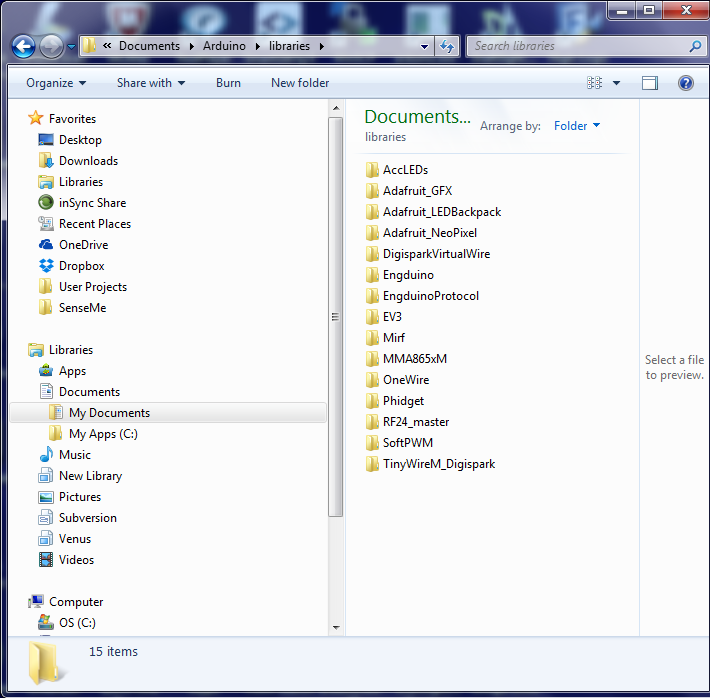The height and width of the screenshot is (698, 710).
Task: Click libraries in the address breadcrumb
Action: [289, 46]
